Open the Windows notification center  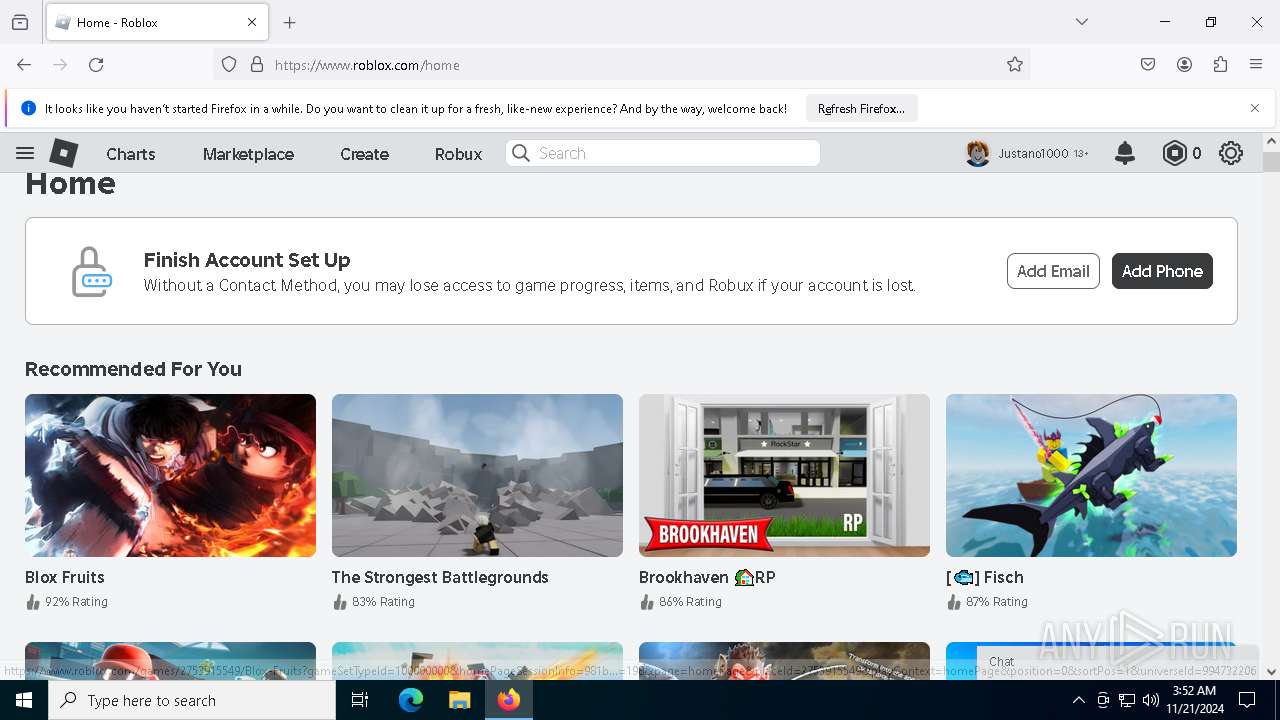pyautogui.click(x=1247, y=700)
